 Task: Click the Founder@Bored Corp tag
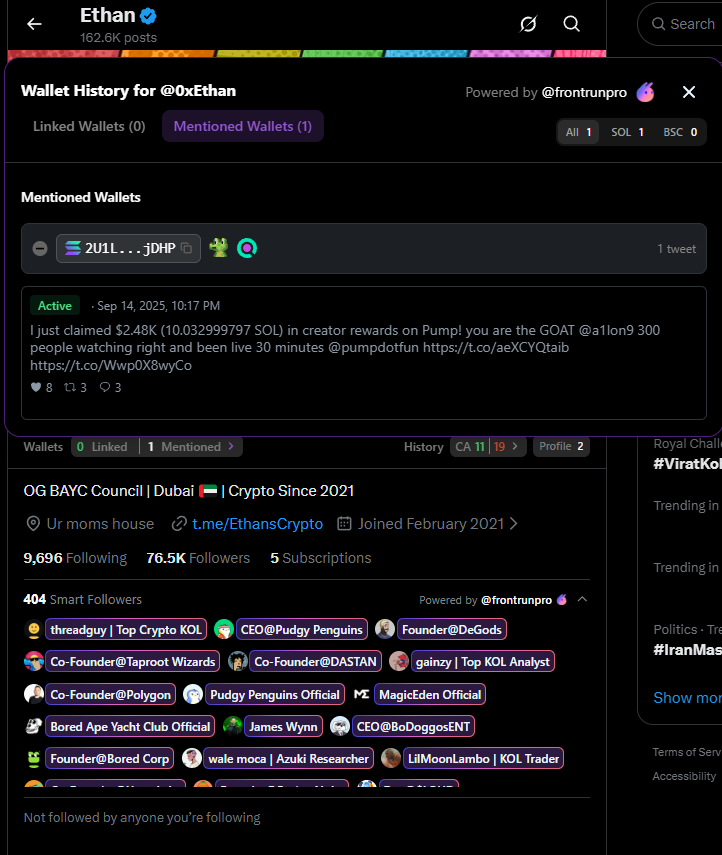110,758
